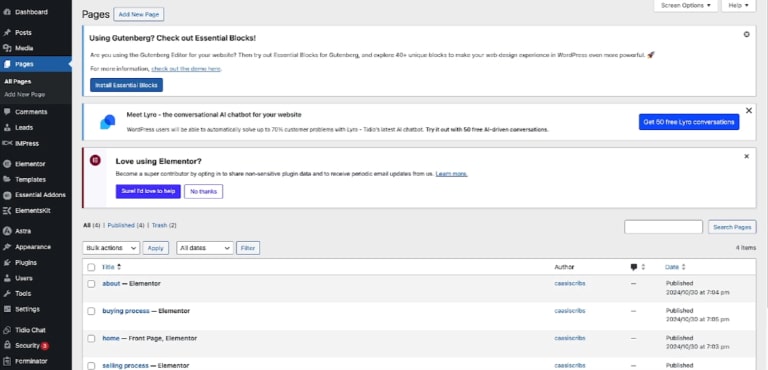
Task: Click the Astra icon in sidebar
Action: click(7, 231)
